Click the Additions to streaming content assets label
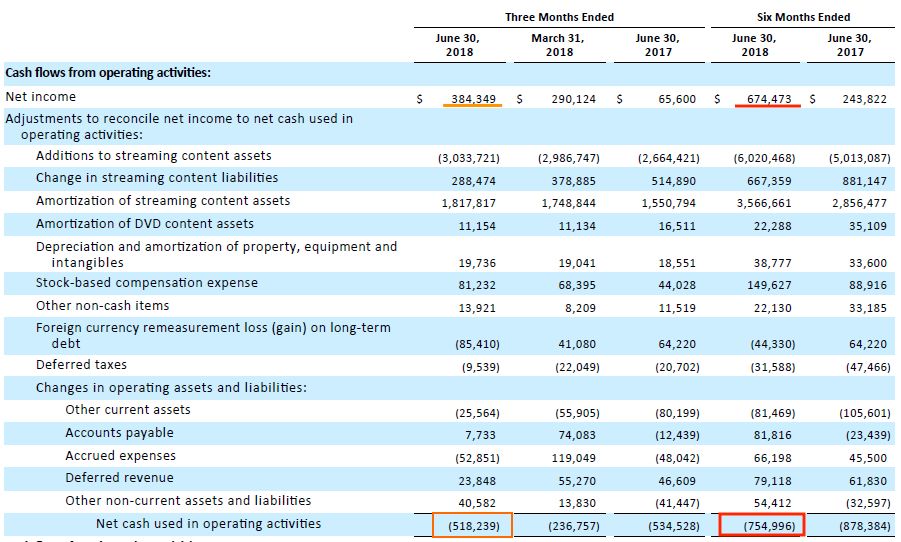The width and height of the screenshot is (901, 542). click(x=153, y=156)
